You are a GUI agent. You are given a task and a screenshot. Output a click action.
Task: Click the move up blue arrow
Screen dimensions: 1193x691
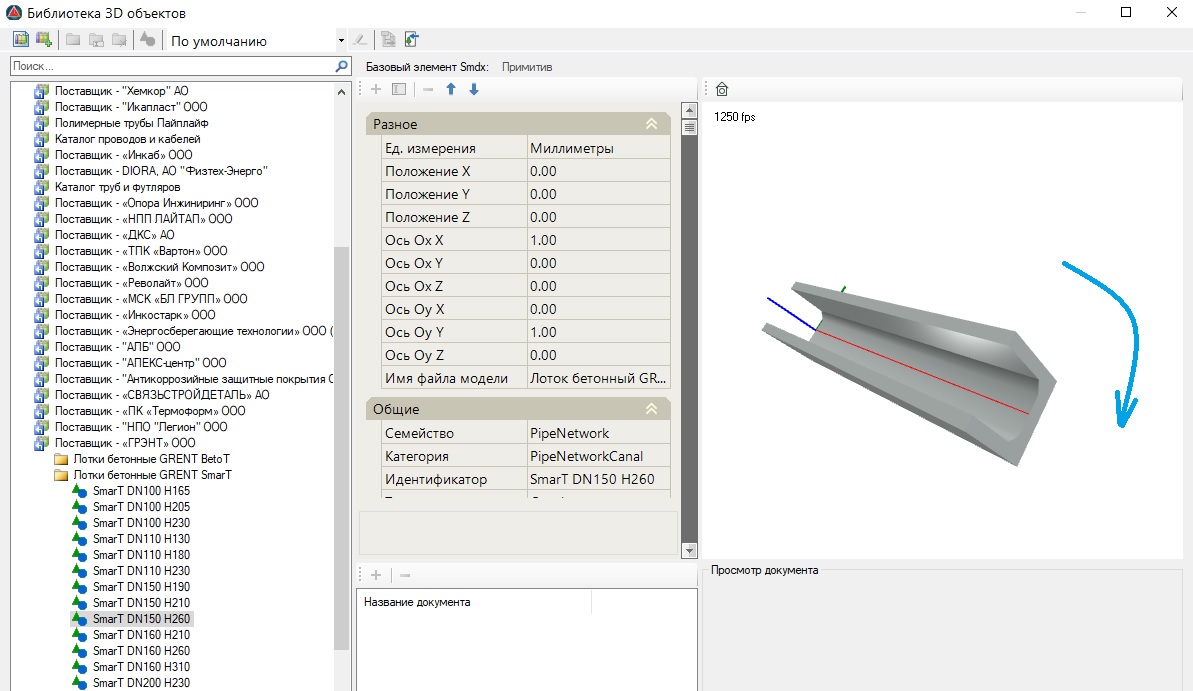(x=451, y=90)
